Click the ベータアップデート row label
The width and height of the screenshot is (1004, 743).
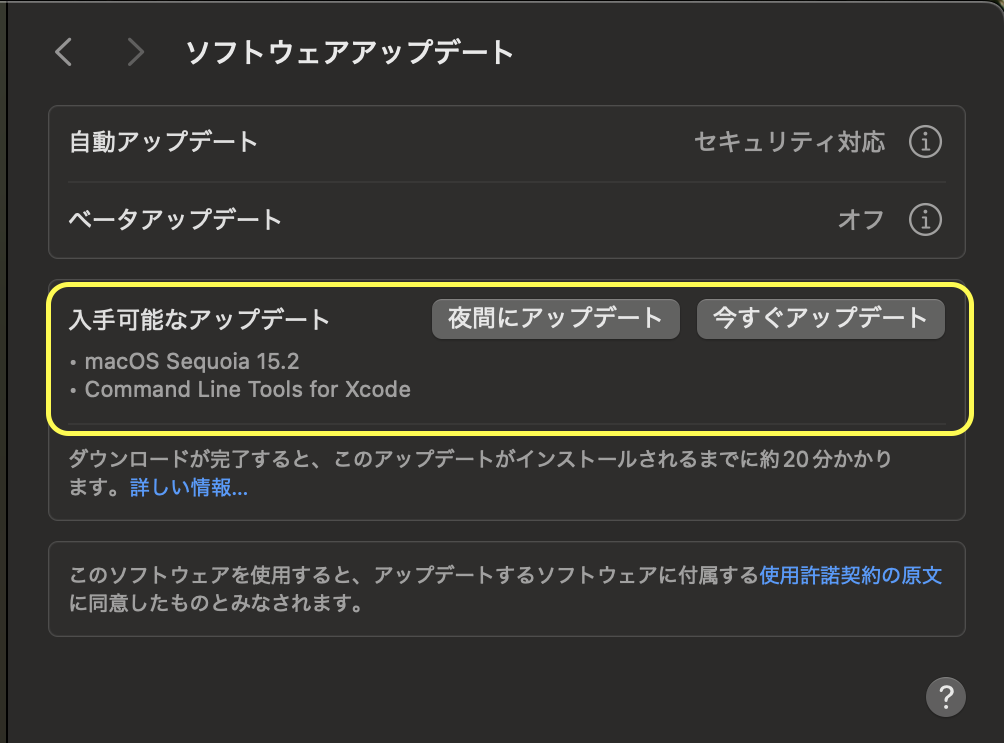(x=175, y=219)
